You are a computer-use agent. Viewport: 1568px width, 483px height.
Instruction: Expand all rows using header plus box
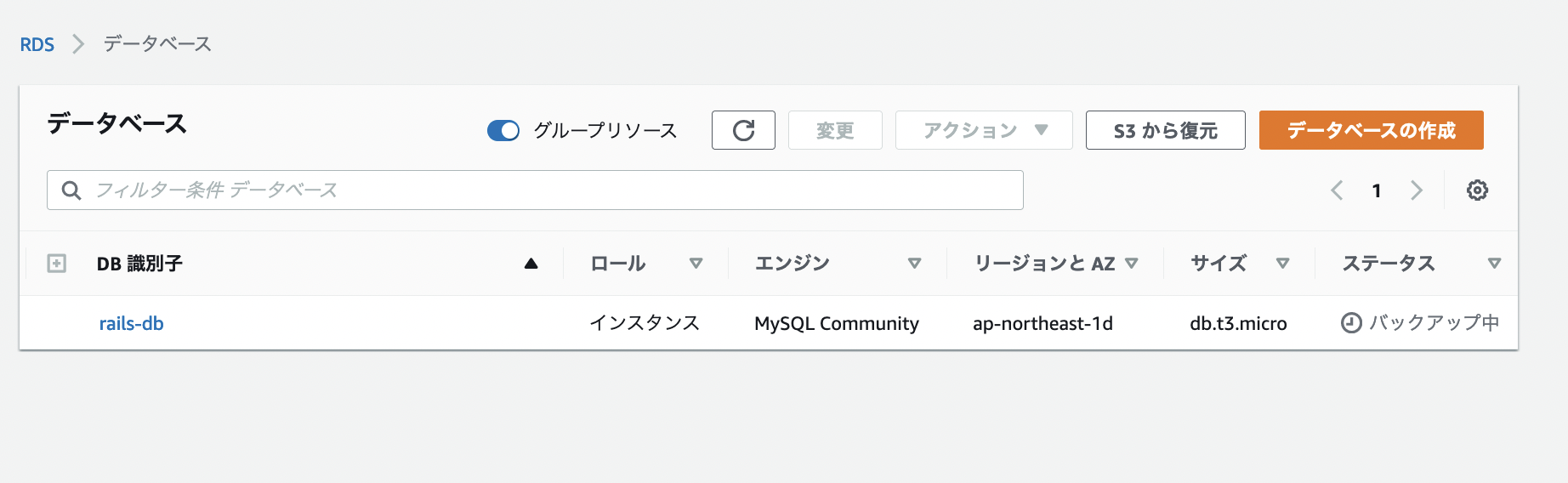(x=56, y=264)
